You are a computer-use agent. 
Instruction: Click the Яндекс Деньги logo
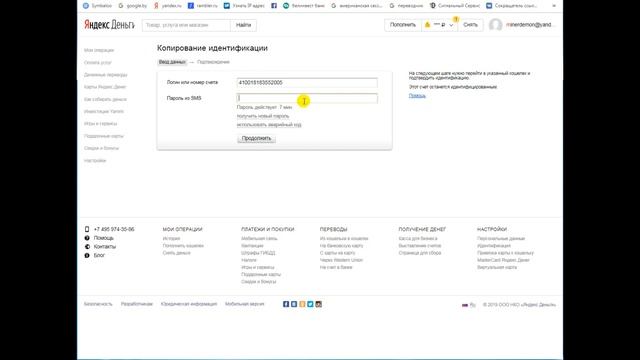click(109, 25)
